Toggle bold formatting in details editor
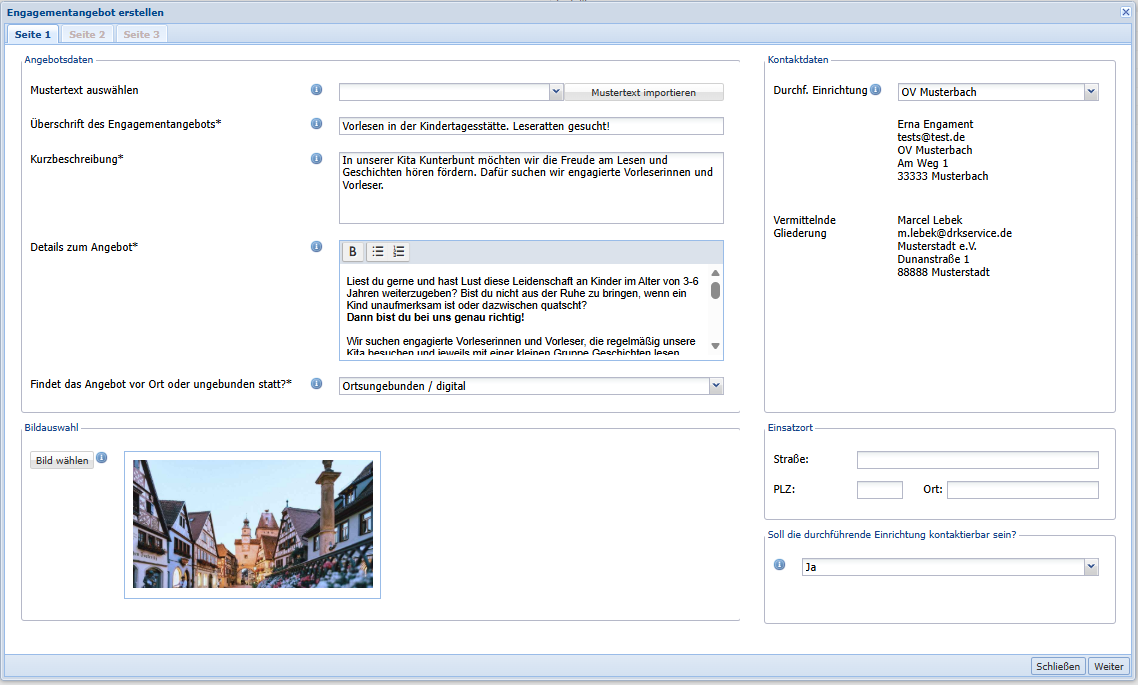 click(x=353, y=252)
